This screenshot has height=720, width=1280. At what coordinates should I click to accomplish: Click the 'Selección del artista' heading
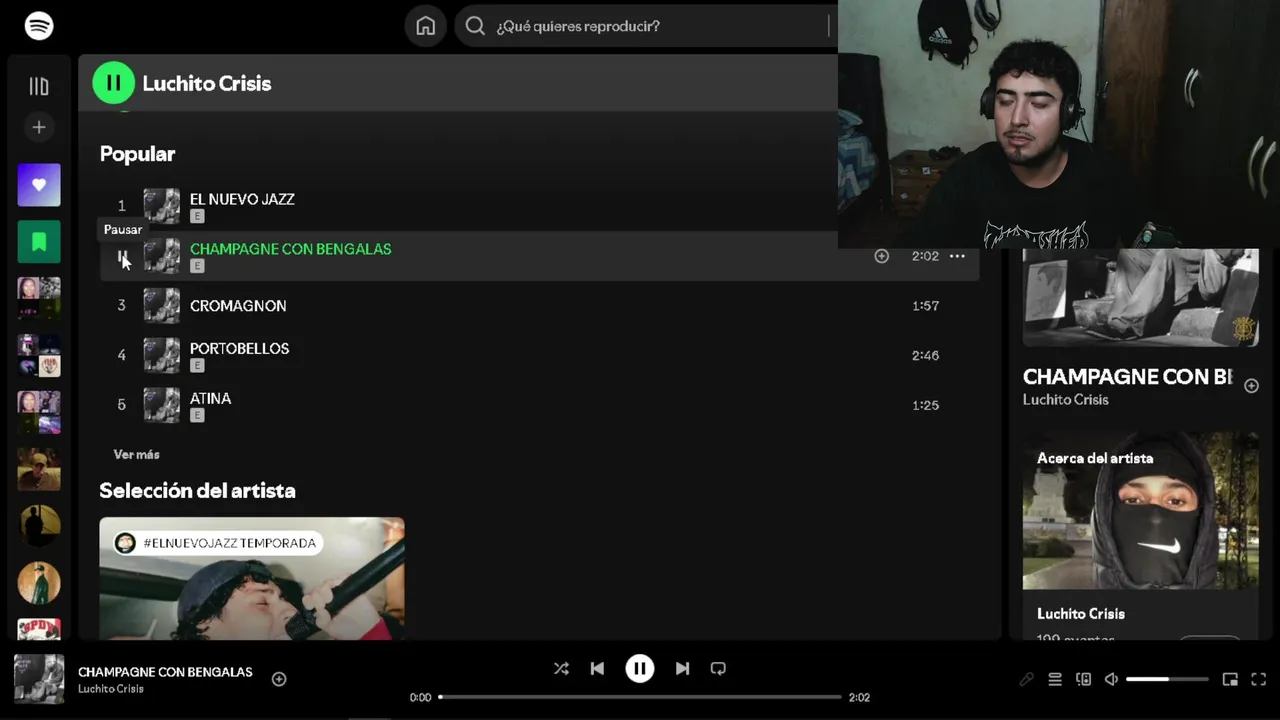pos(197,491)
